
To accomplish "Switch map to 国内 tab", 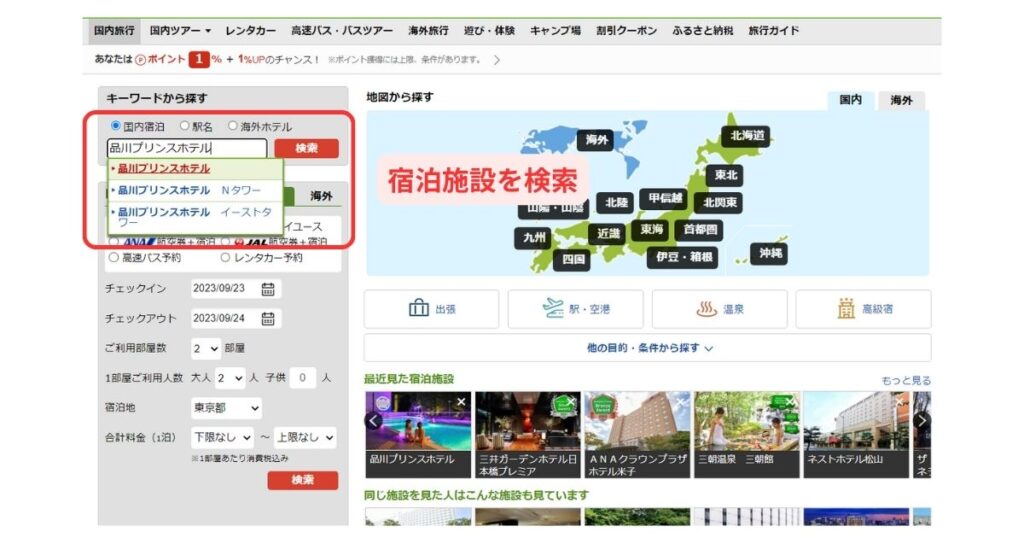I will tap(851, 100).
